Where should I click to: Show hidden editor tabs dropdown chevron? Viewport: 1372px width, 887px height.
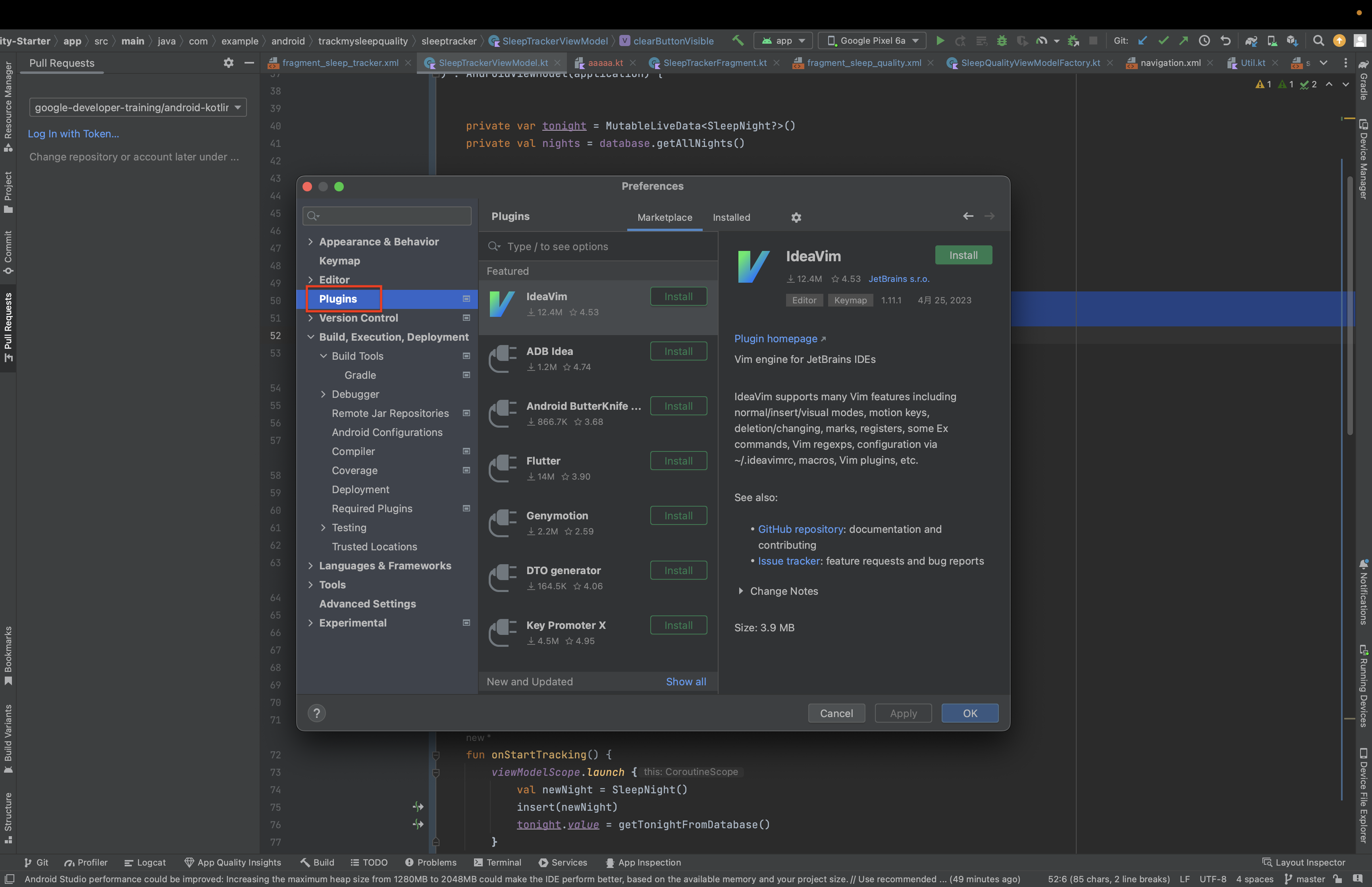click(1324, 63)
